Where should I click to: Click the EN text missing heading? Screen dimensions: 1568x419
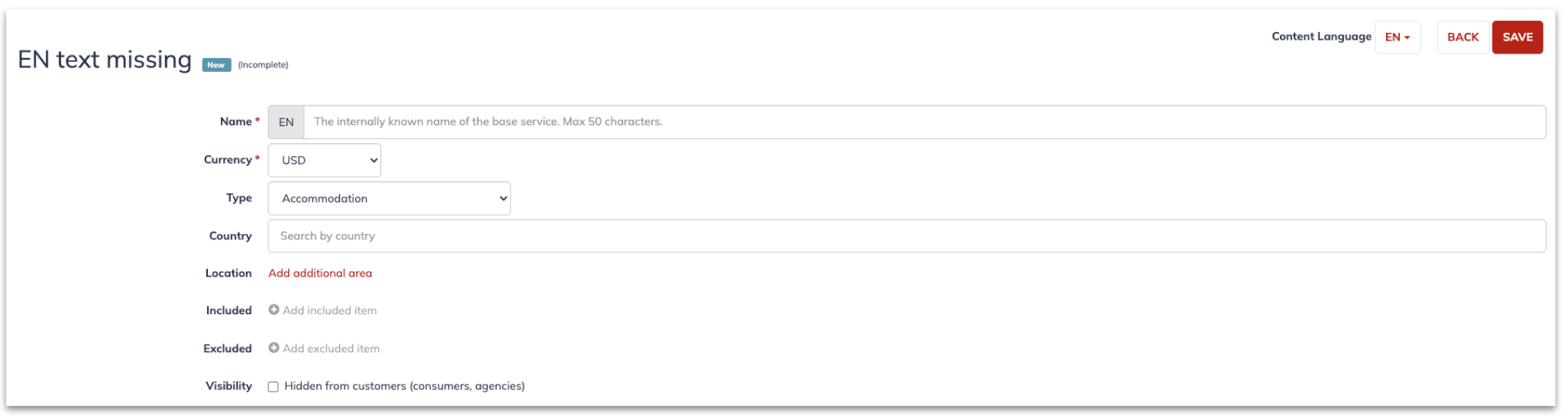point(105,60)
